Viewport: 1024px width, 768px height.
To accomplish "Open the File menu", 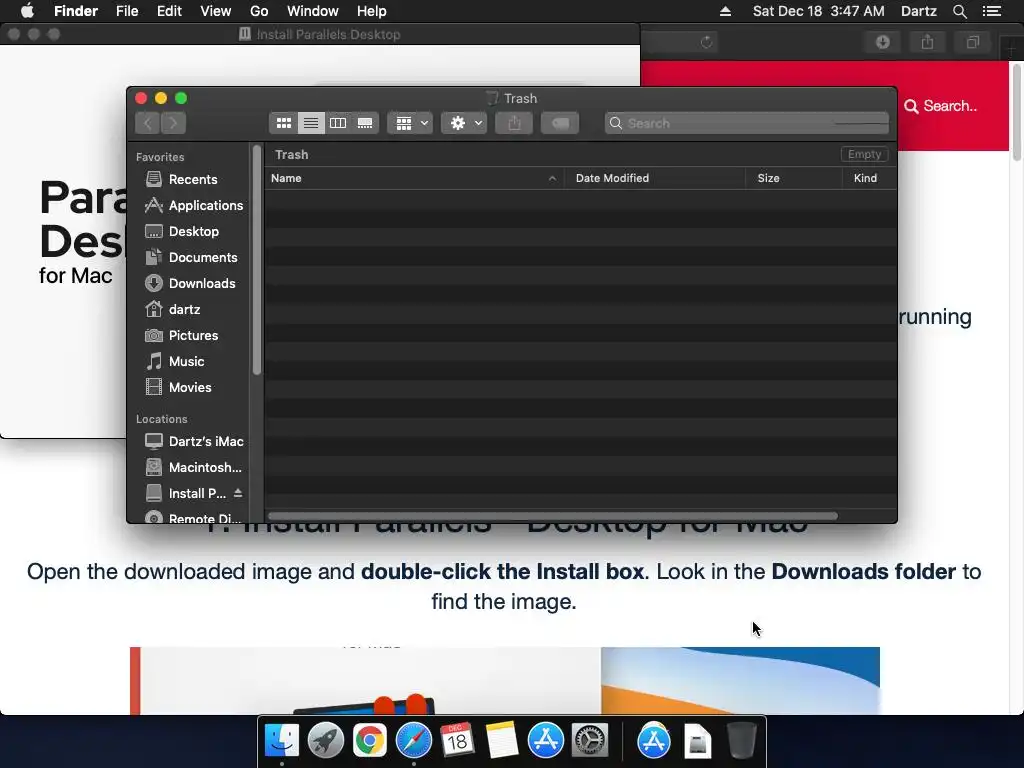I will click(127, 11).
